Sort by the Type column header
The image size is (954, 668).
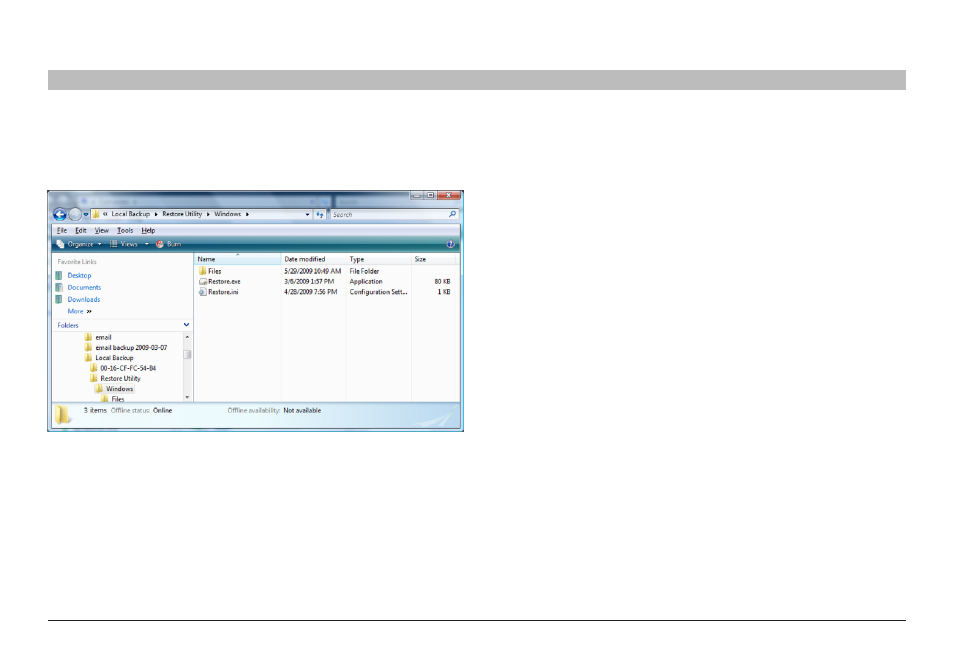pos(378,259)
